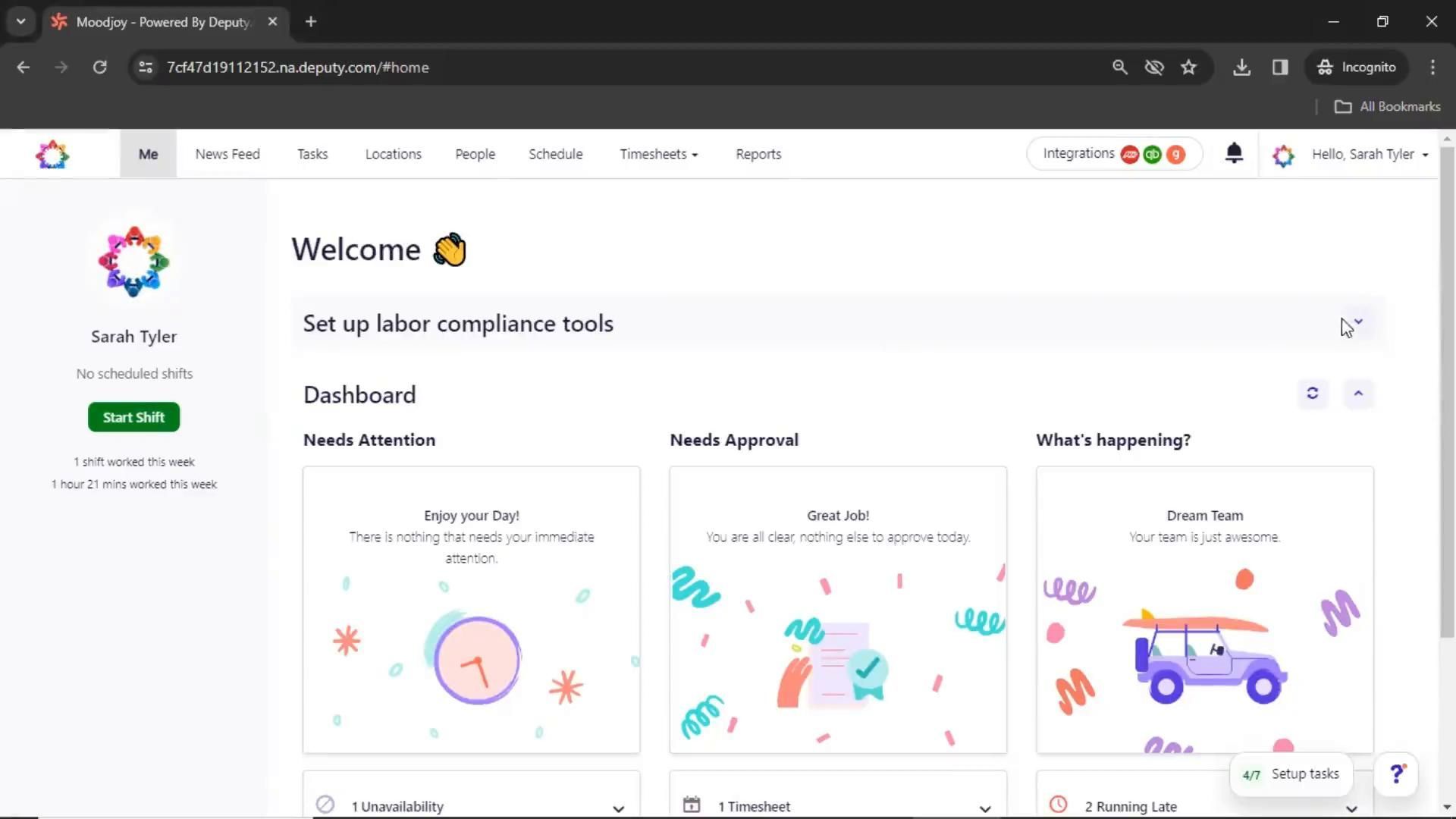Viewport: 1456px width, 819px height.
Task: Refresh the Dashboard with the refresh icon
Action: pos(1312,393)
